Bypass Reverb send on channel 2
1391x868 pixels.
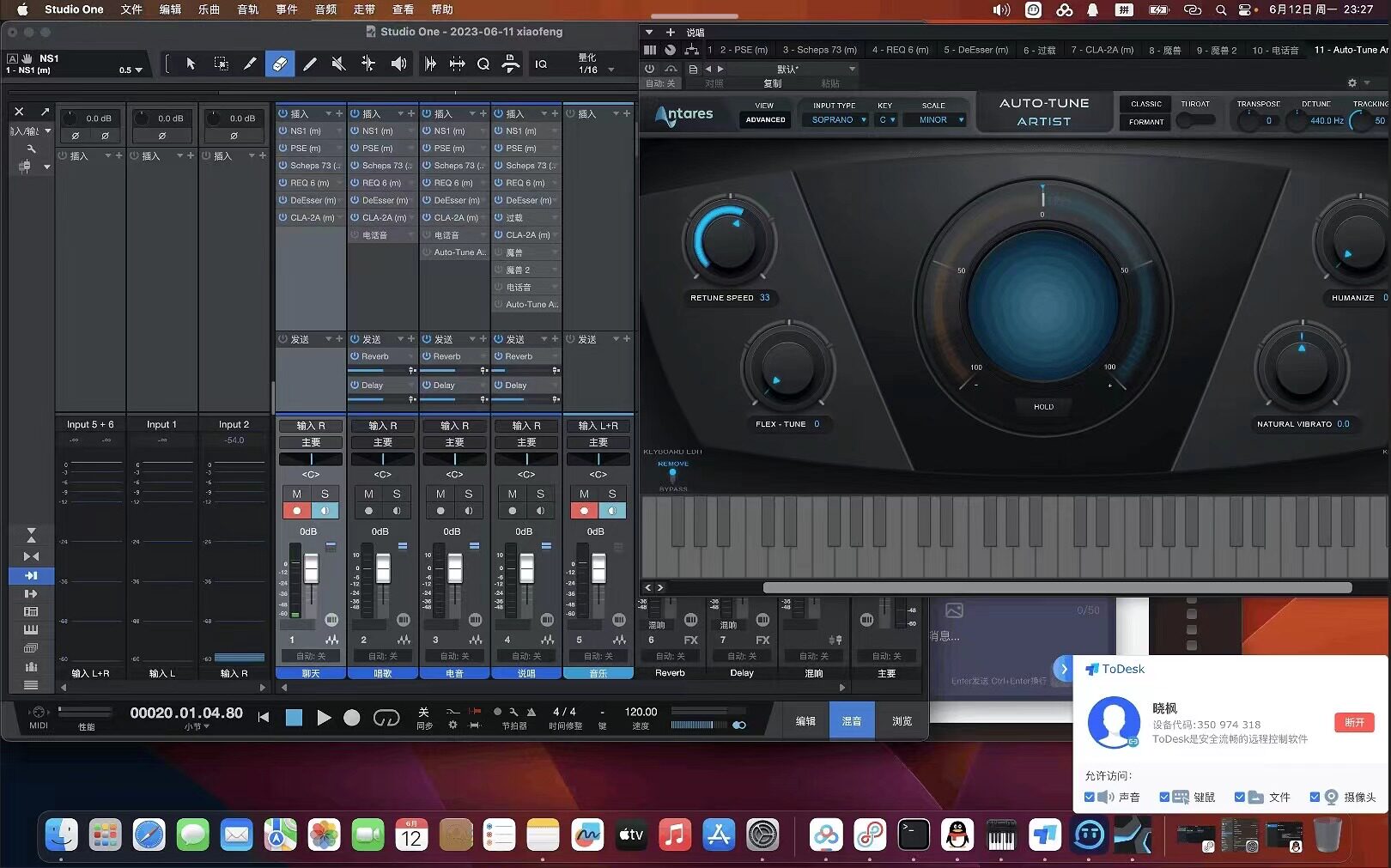click(x=355, y=356)
